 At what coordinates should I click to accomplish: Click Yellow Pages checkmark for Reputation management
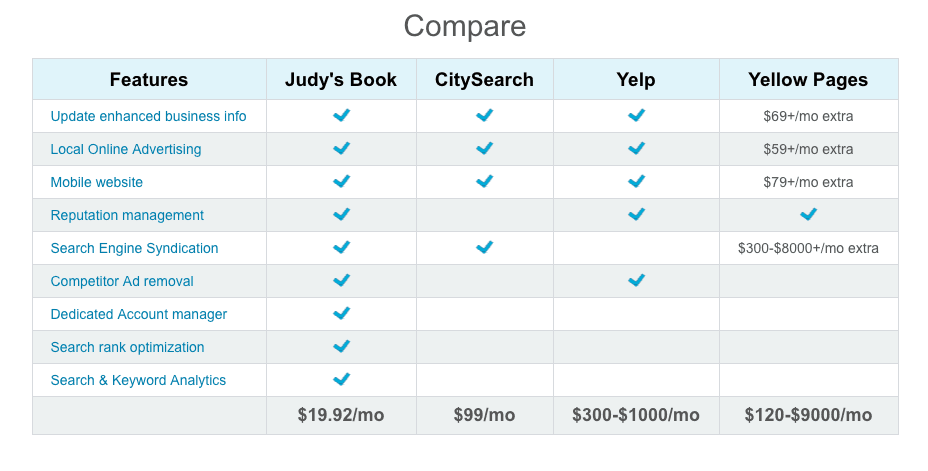(x=808, y=214)
